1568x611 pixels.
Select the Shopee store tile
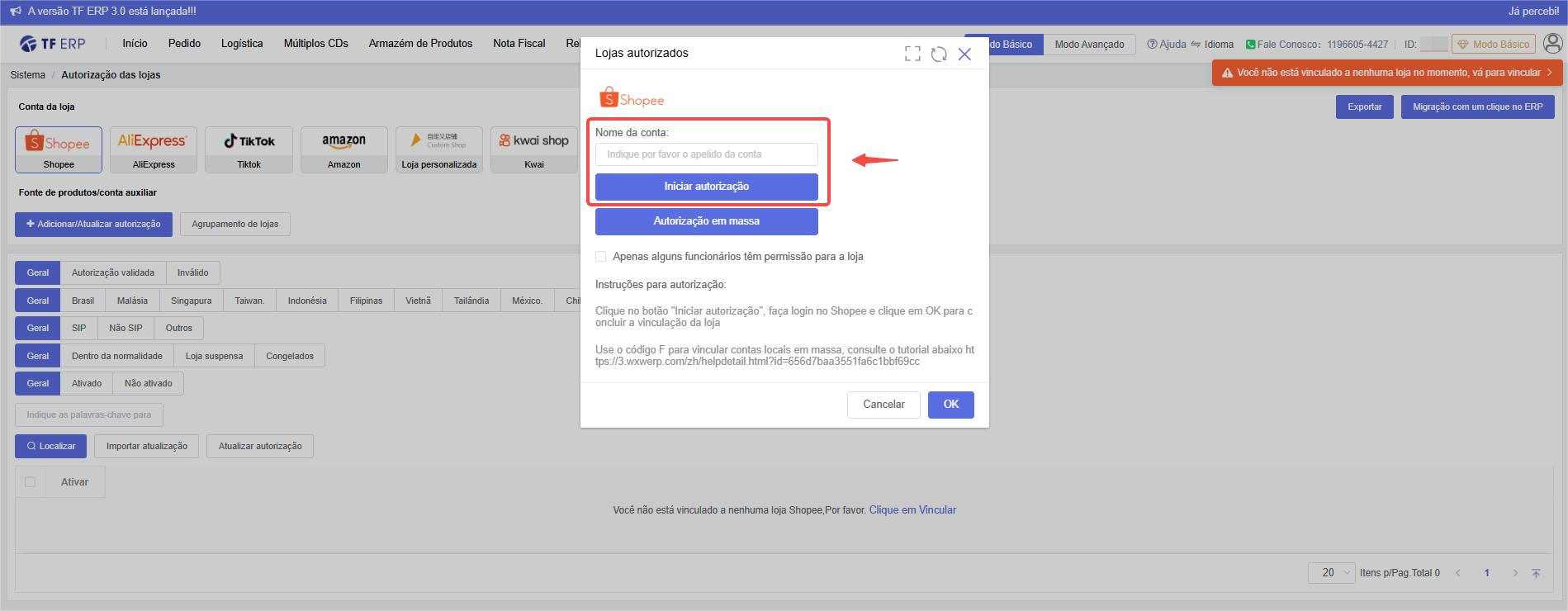(59, 149)
